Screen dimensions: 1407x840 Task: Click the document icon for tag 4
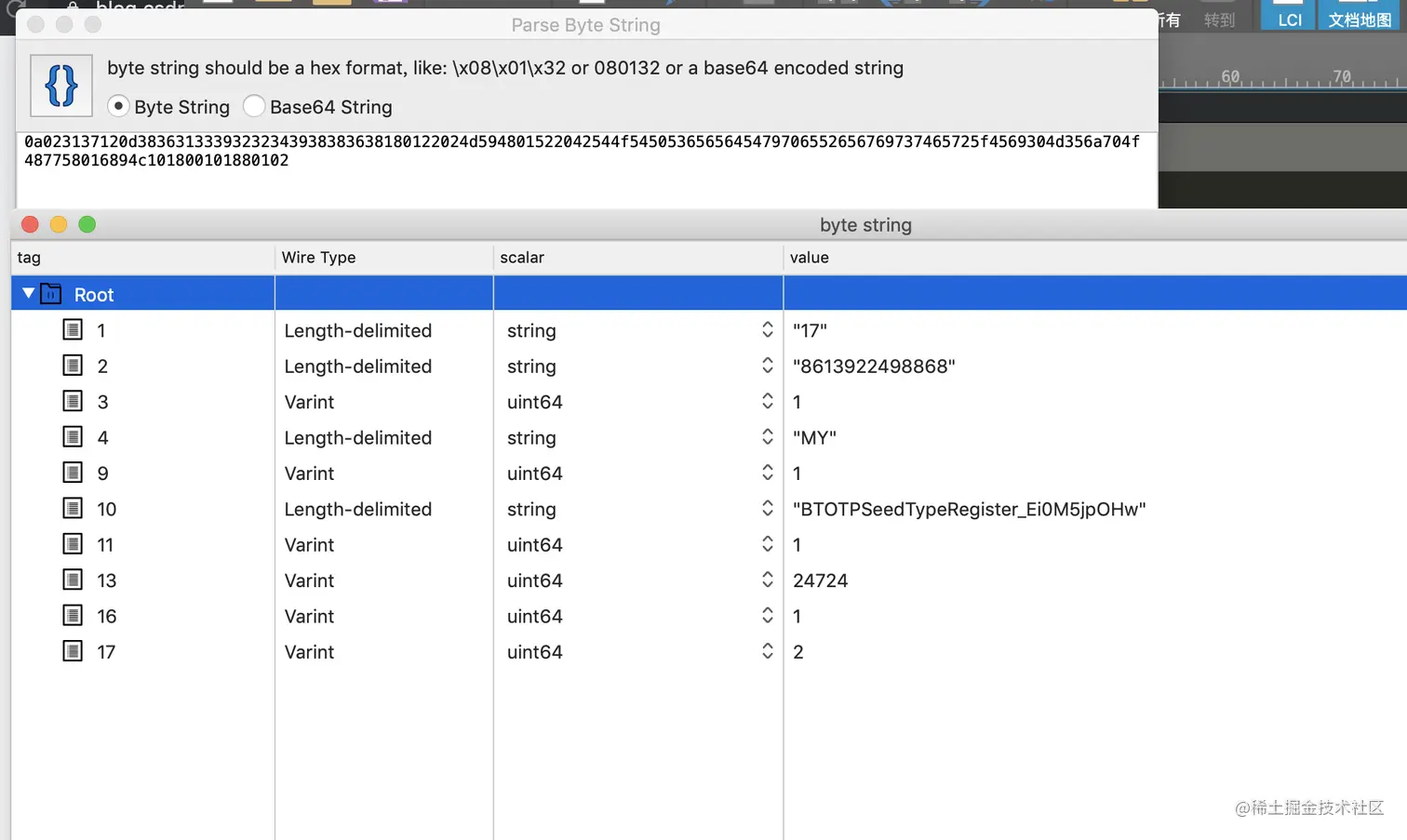(73, 436)
